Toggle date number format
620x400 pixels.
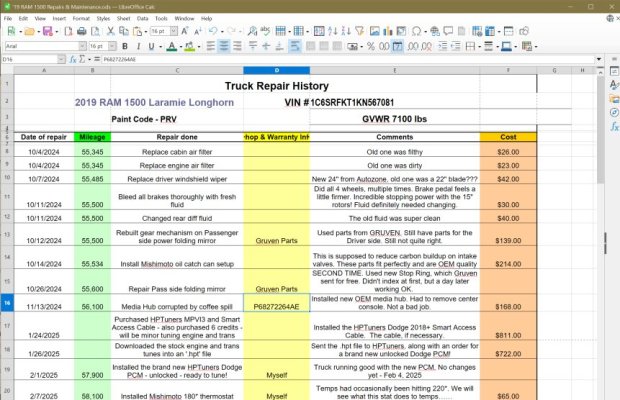397,46
